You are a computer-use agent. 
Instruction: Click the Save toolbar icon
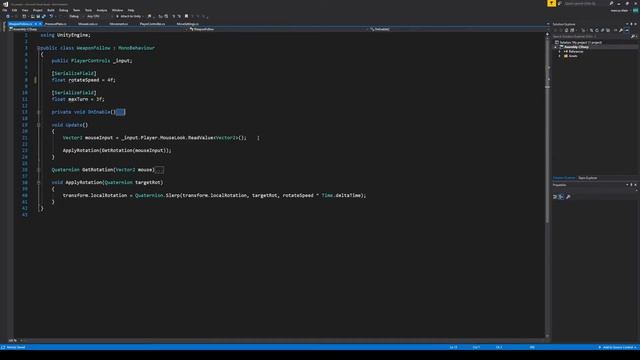point(38,16)
